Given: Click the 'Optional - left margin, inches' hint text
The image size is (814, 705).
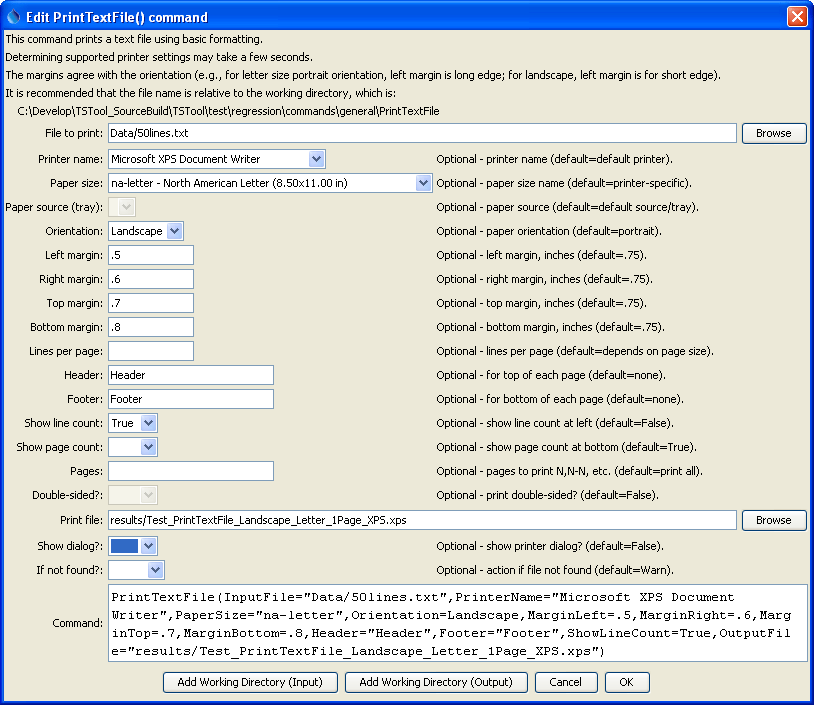Looking at the screenshot, I should (x=541, y=255).
